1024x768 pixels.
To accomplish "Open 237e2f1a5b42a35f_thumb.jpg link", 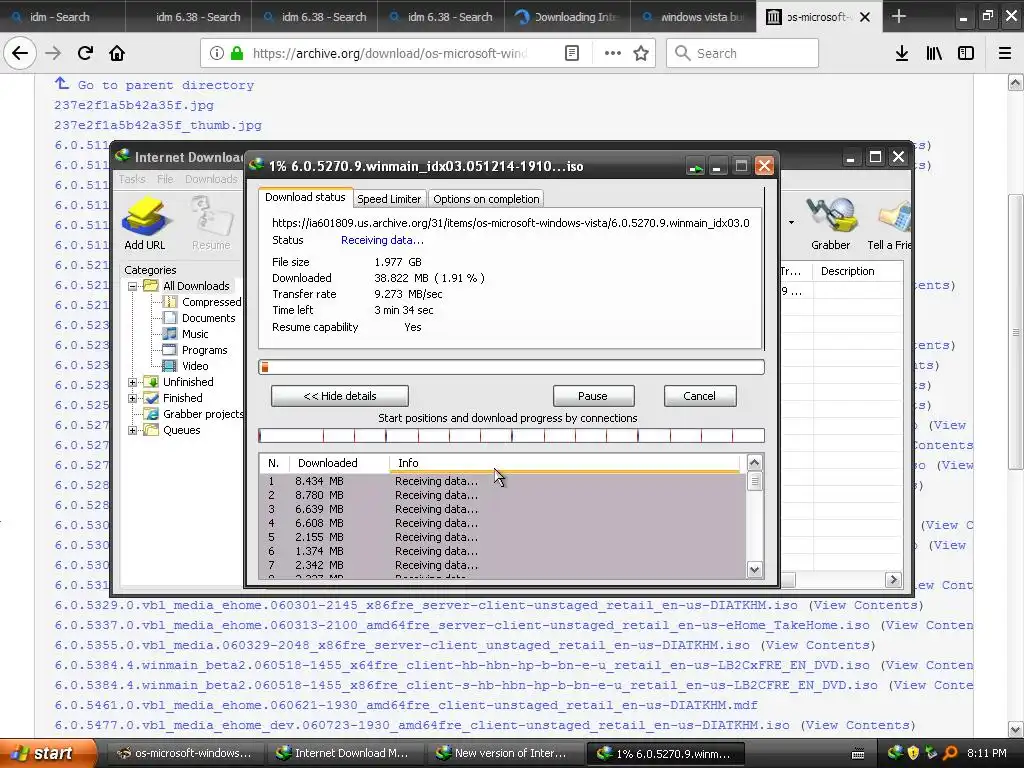I will click(158, 125).
